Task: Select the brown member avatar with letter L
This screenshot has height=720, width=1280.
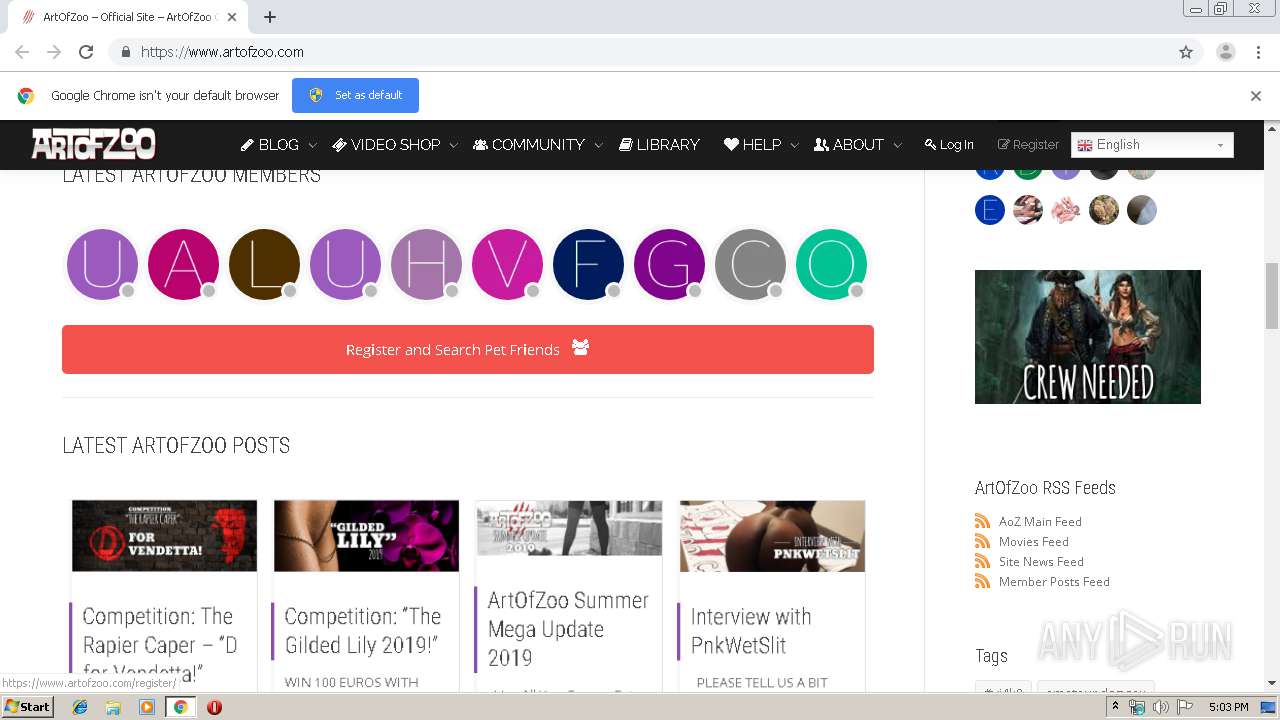Action: pos(264,264)
